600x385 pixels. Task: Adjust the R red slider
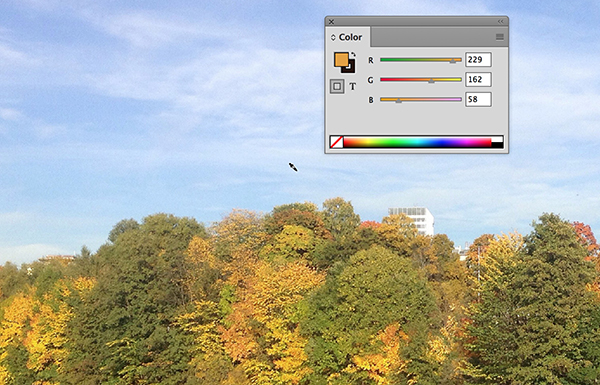pyautogui.click(x=421, y=60)
